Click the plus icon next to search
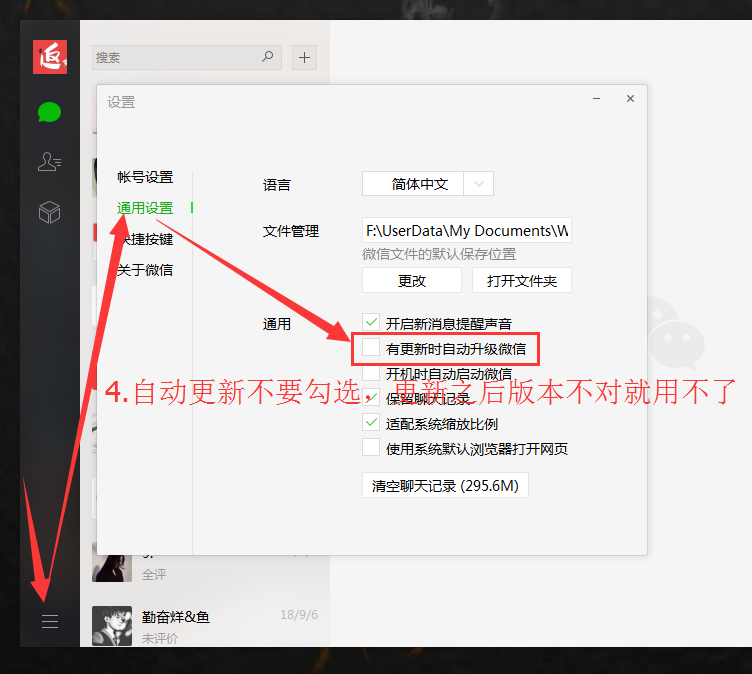 (x=305, y=57)
